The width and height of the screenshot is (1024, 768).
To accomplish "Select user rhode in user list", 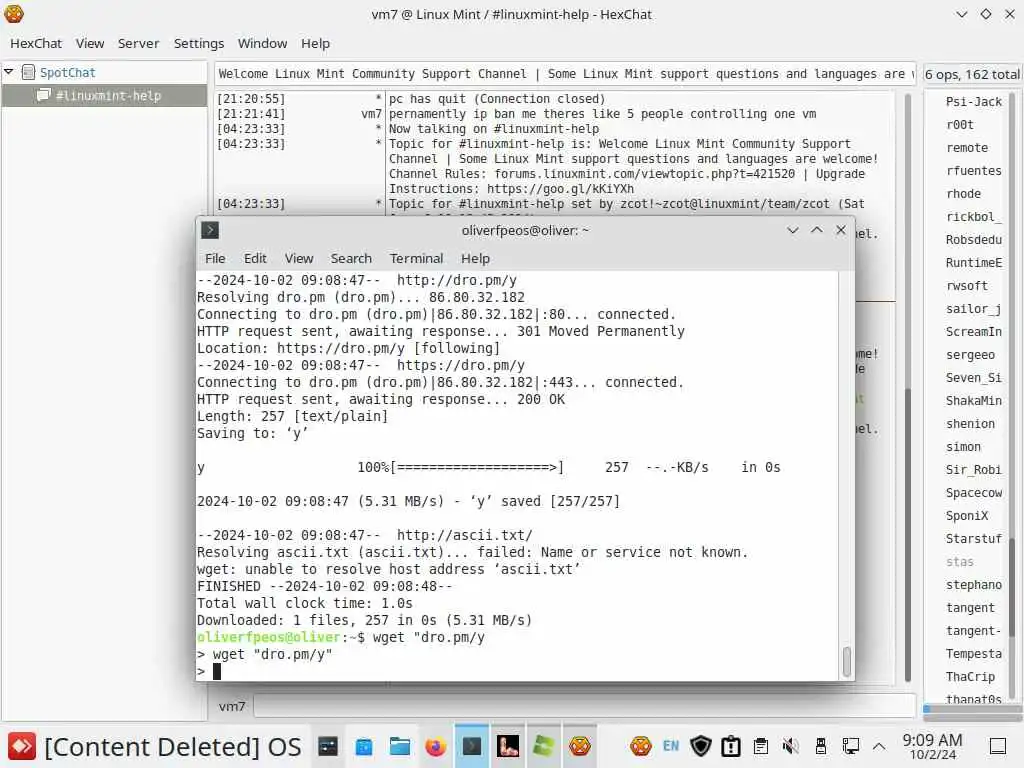I will pos(963,193).
